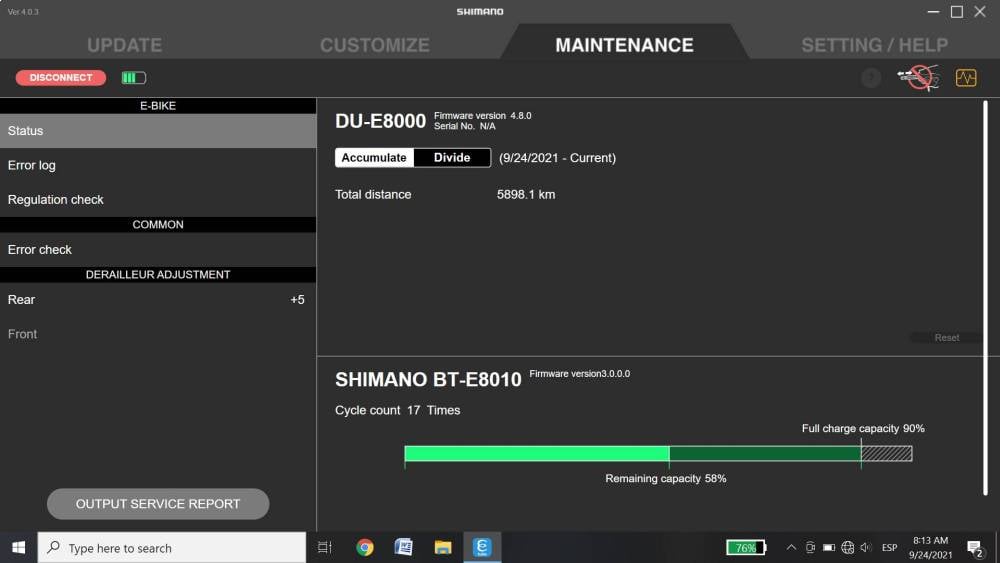1000x563 pixels.
Task: Click the +5 rear adjustment value
Action: (297, 300)
